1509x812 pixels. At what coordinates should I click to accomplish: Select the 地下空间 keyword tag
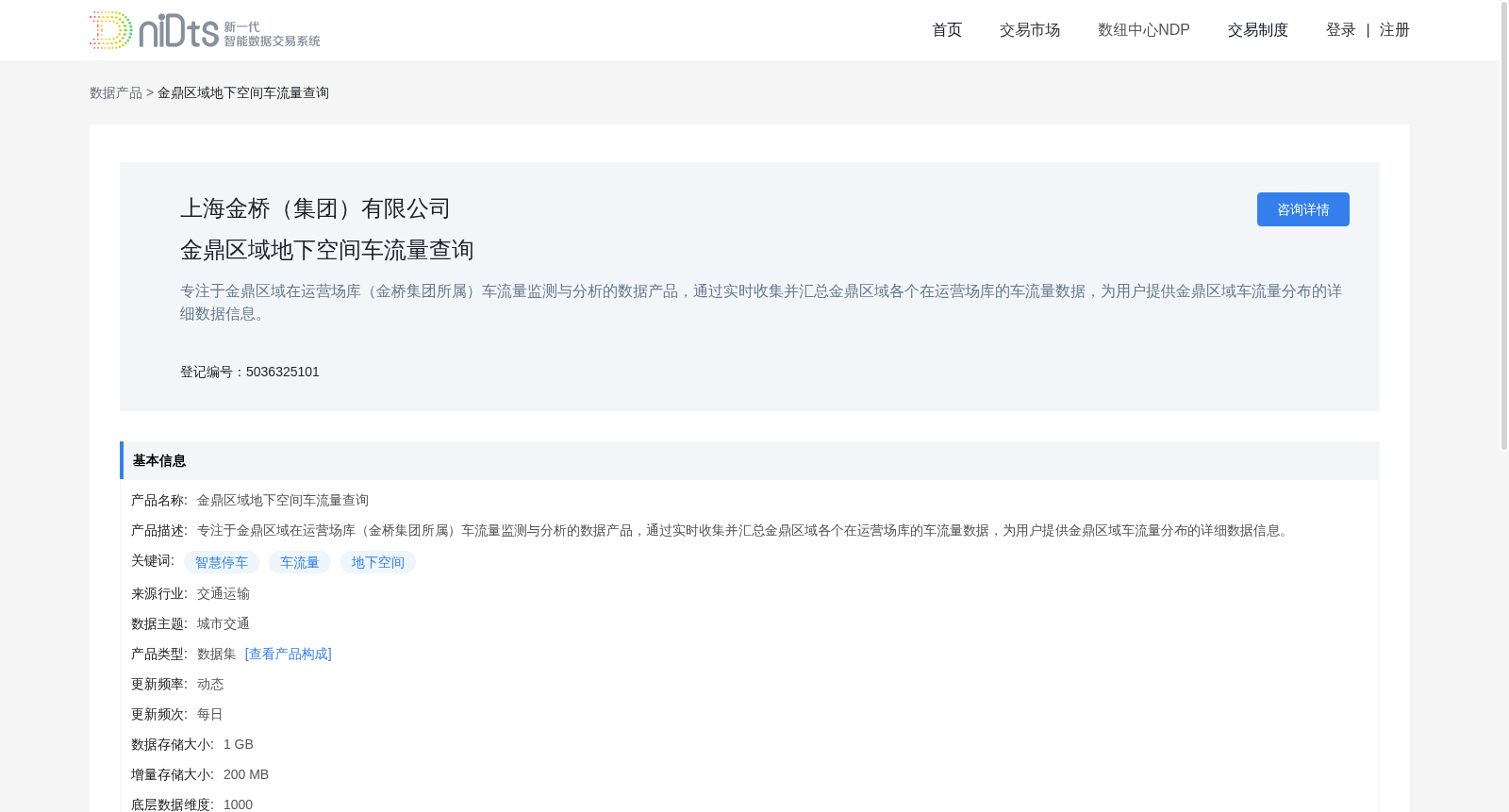(378, 562)
